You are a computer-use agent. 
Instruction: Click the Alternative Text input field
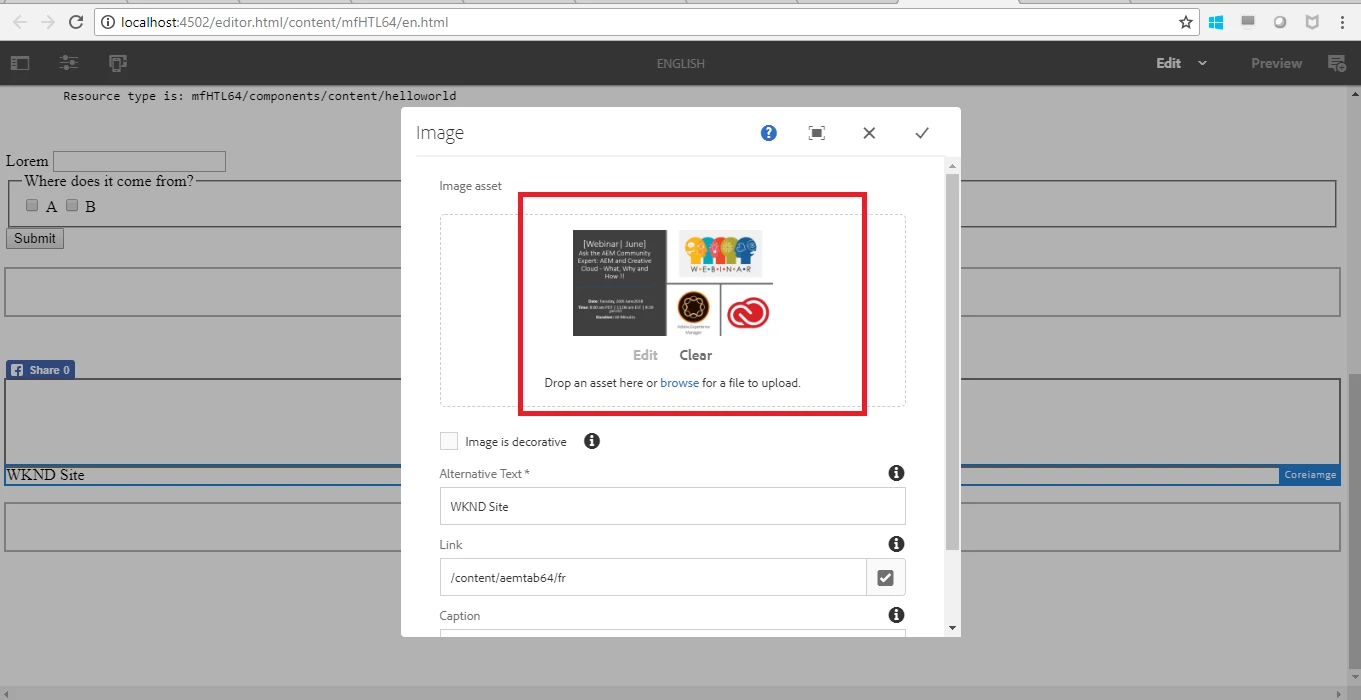point(672,506)
